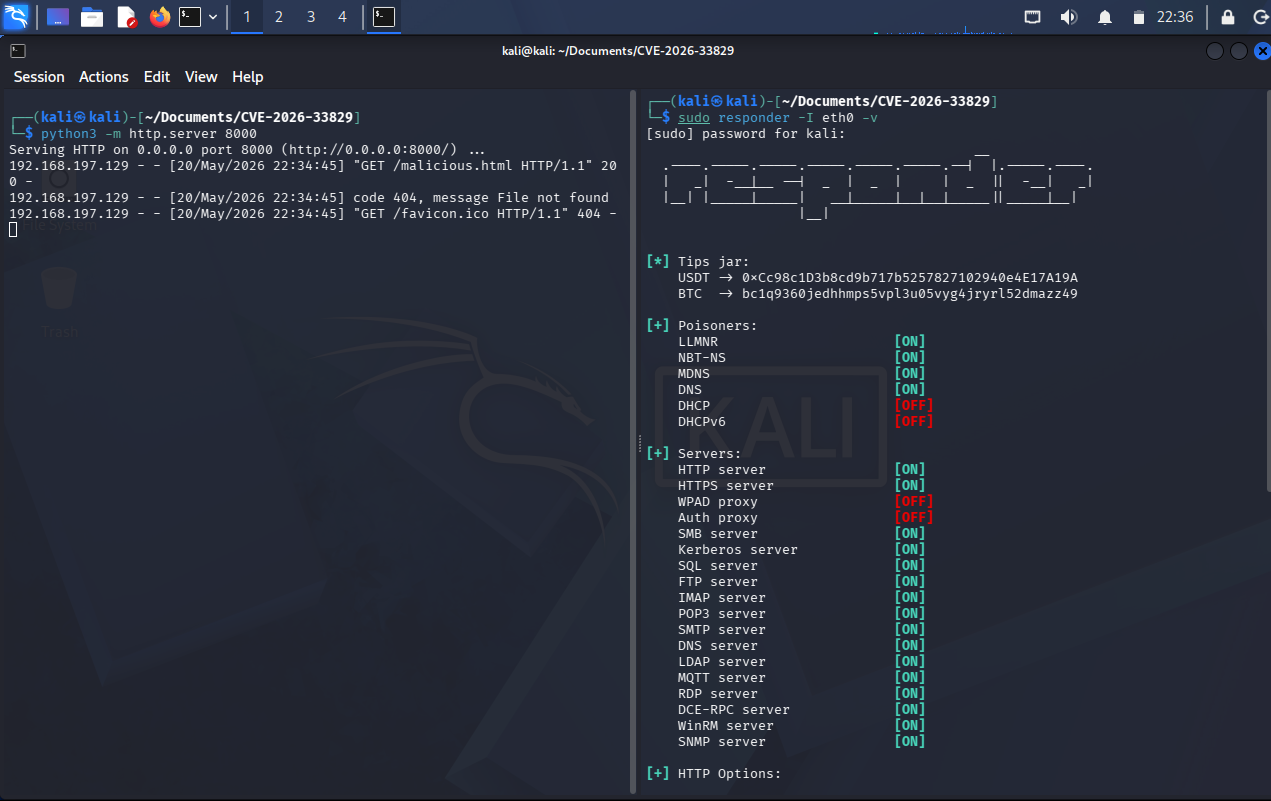The height and width of the screenshot is (801, 1271).
Task: Click the show desktop panel icon
Action: (58, 17)
